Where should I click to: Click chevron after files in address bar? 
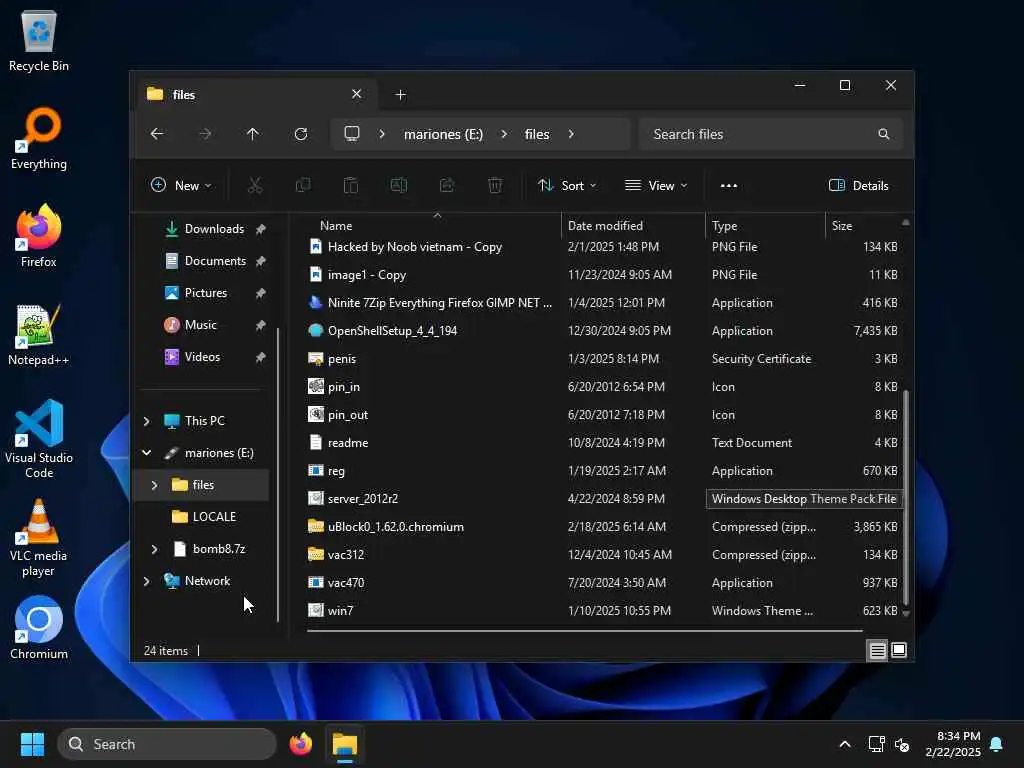[571, 134]
